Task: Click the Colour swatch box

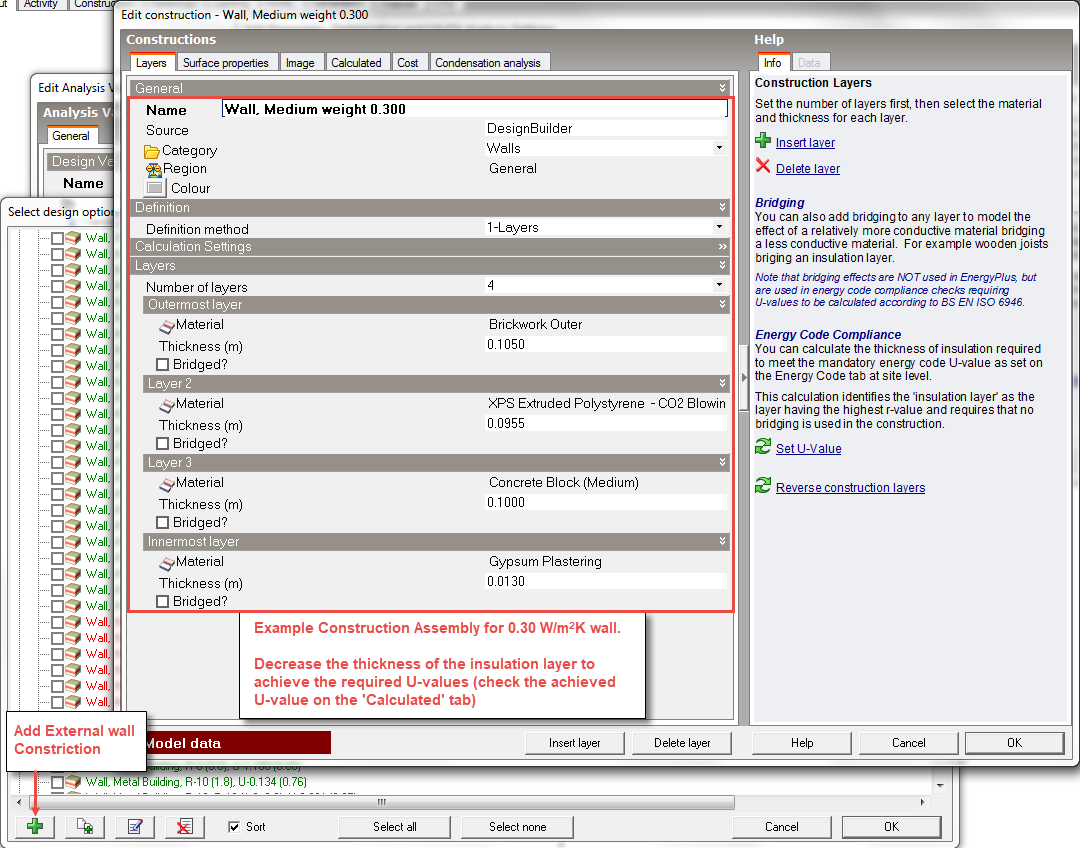Action: [x=154, y=188]
